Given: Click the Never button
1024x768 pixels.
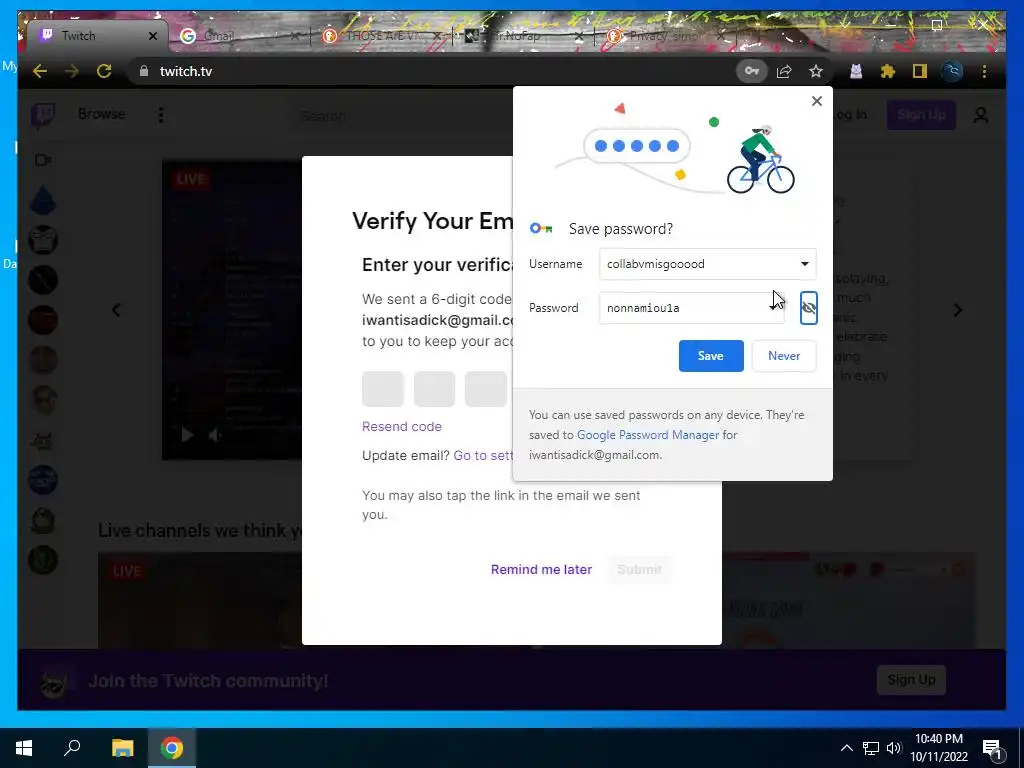Looking at the screenshot, I should (784, 356).
